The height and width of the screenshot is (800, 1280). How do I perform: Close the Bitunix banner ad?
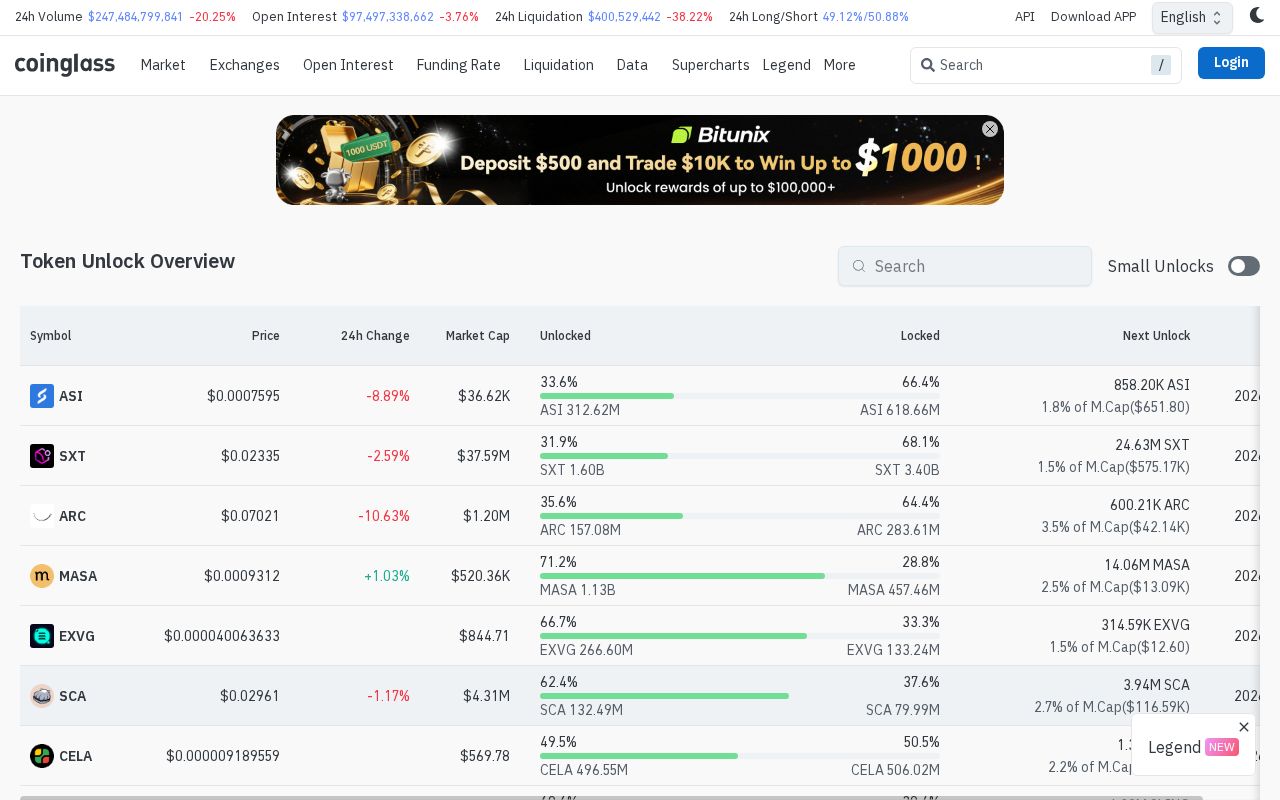click(x=990, y=129)
